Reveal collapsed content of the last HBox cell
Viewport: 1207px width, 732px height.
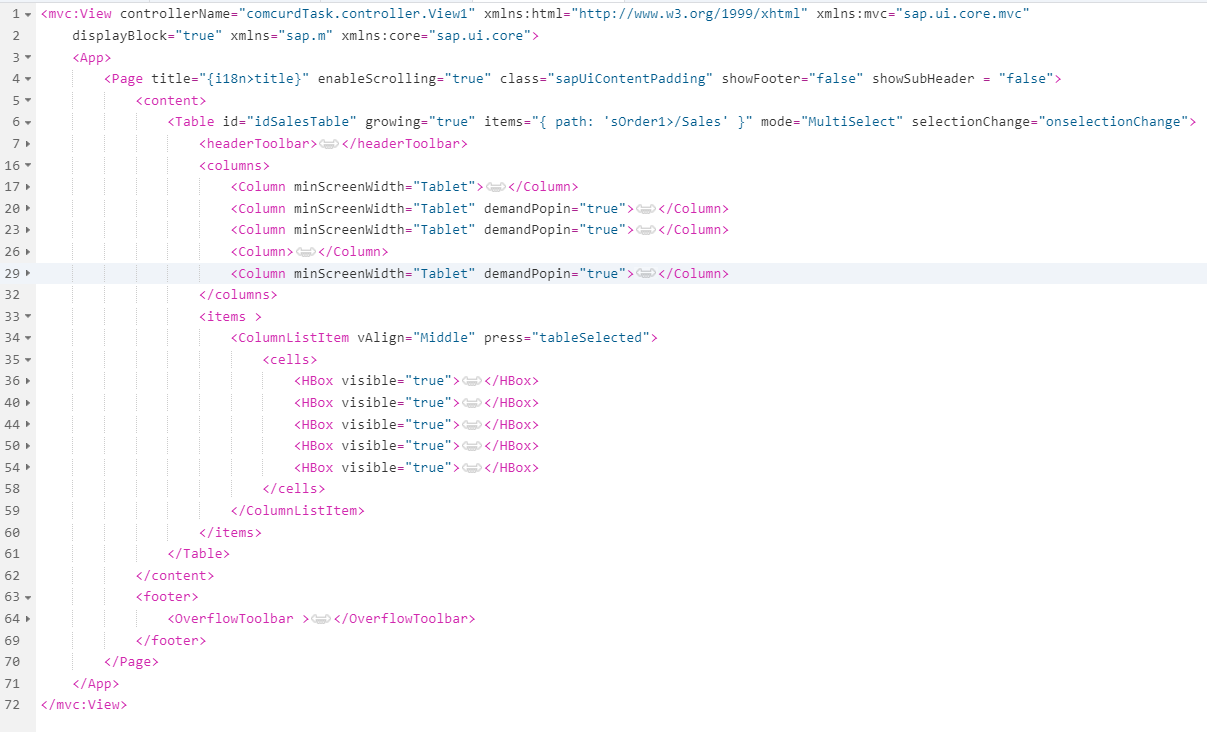click(x=472, y=467)
